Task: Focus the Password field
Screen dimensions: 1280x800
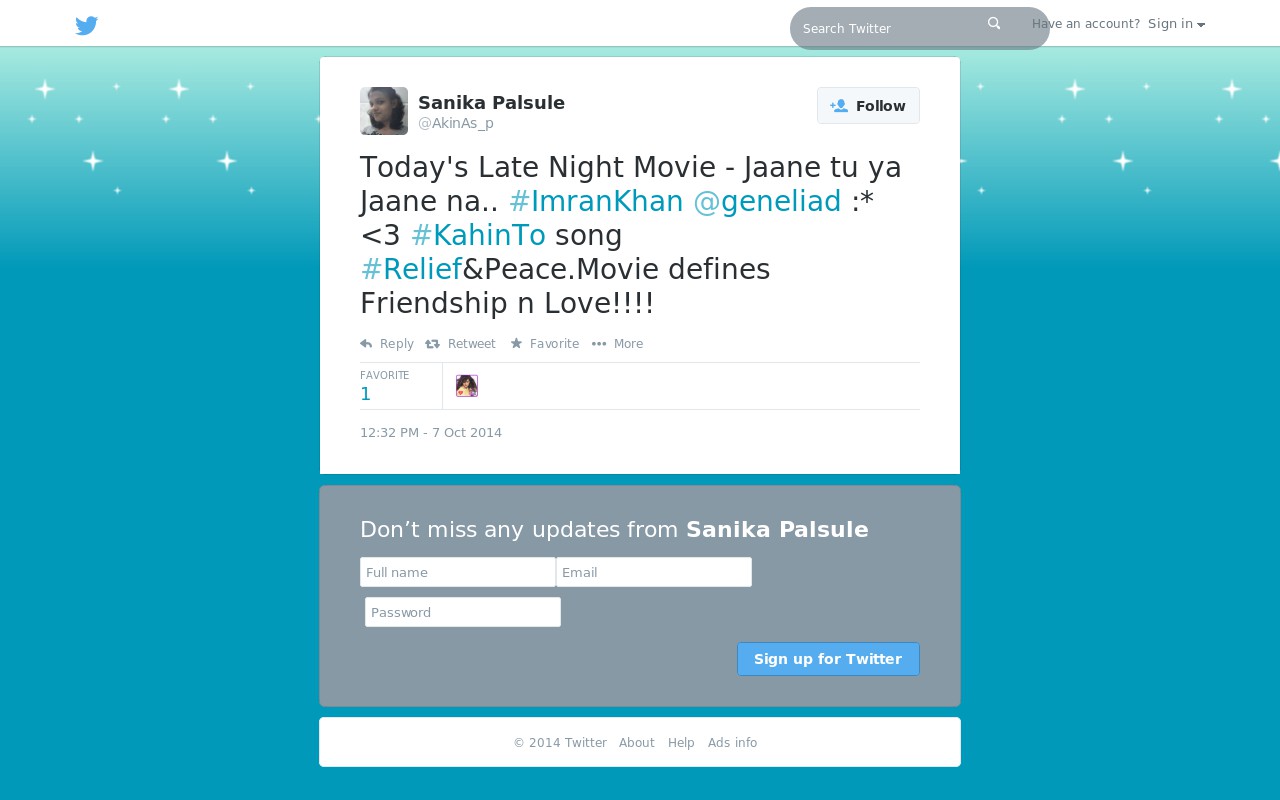Action: [463, 612]
